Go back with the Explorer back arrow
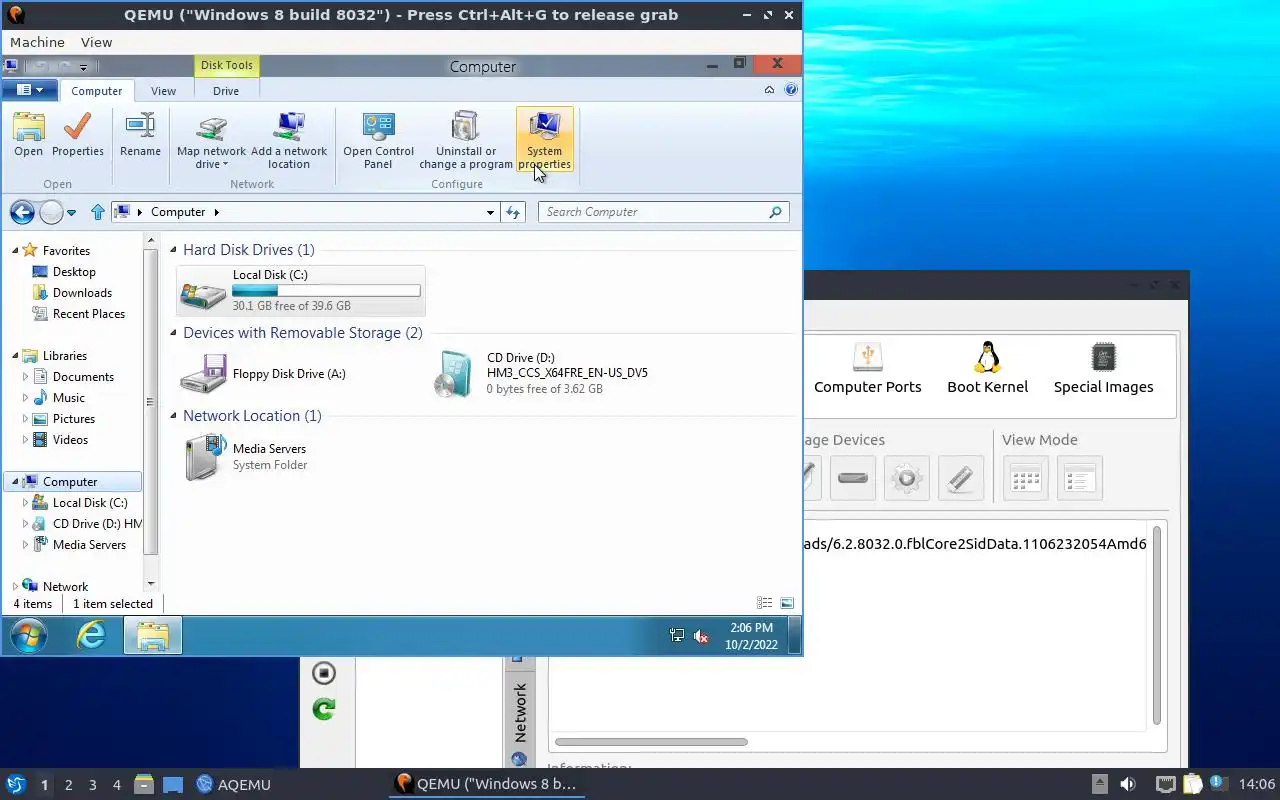Screen dimensions: 1280x800 (x=22, y=212)
